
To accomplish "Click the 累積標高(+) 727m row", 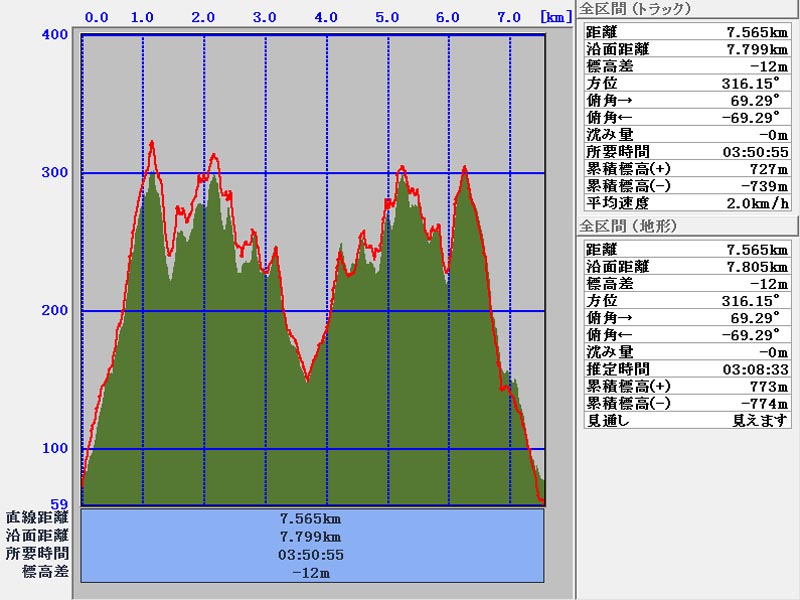I will 686,169.
